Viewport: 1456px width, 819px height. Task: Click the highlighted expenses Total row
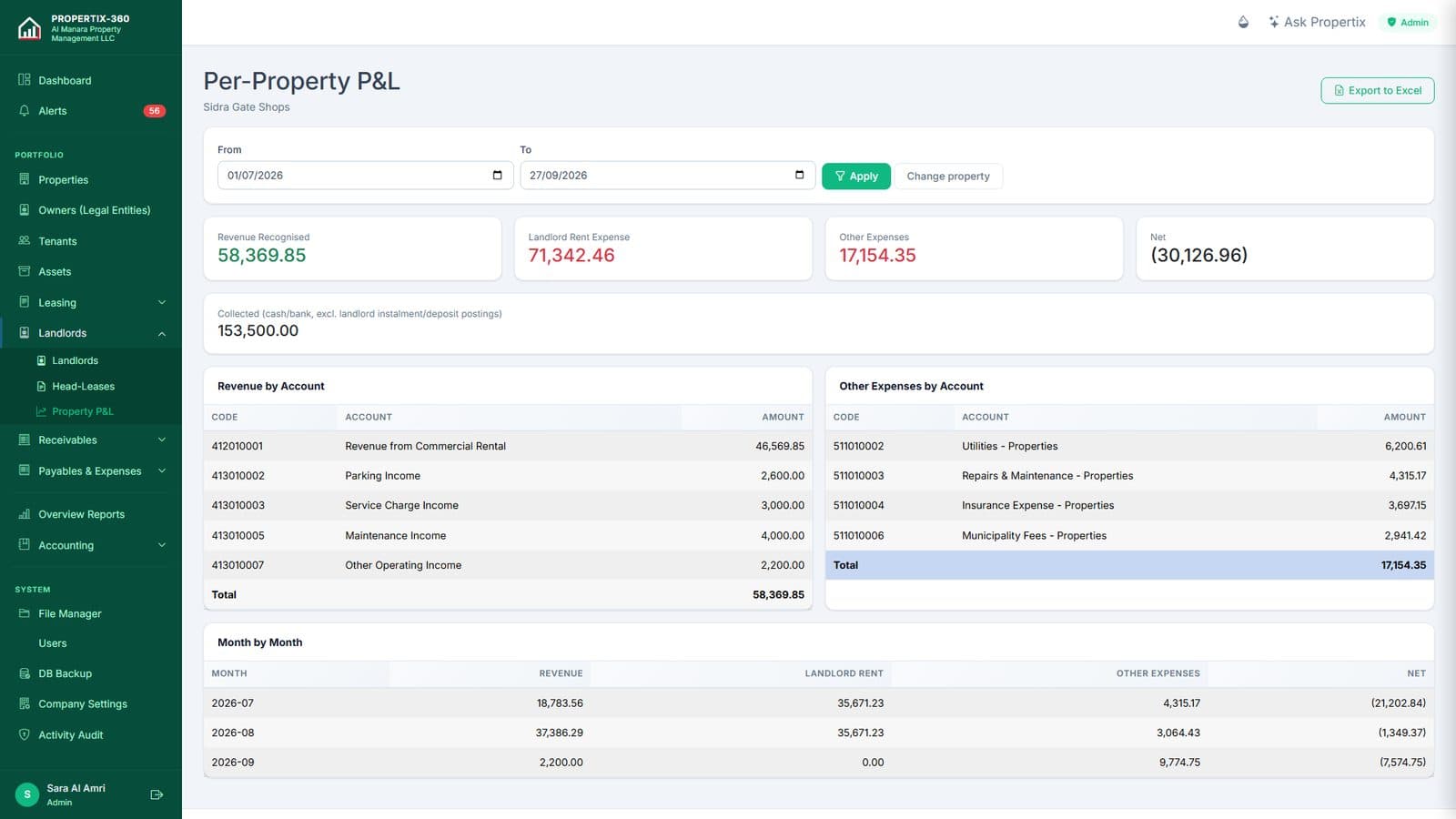point(1129,565)
